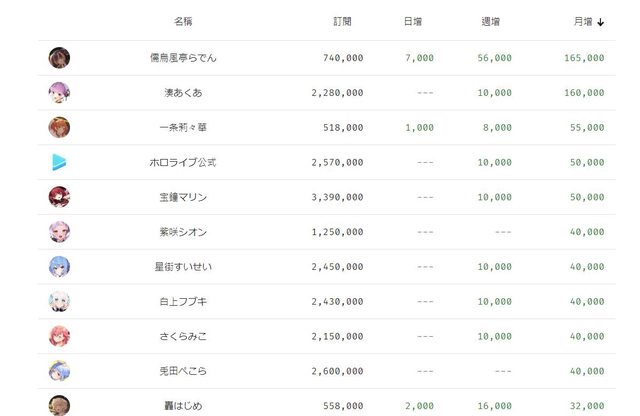640x416 pixels.
Task: Sort table by 訂閱 column header
Action: pyautogui.click(x=343, y=21)
